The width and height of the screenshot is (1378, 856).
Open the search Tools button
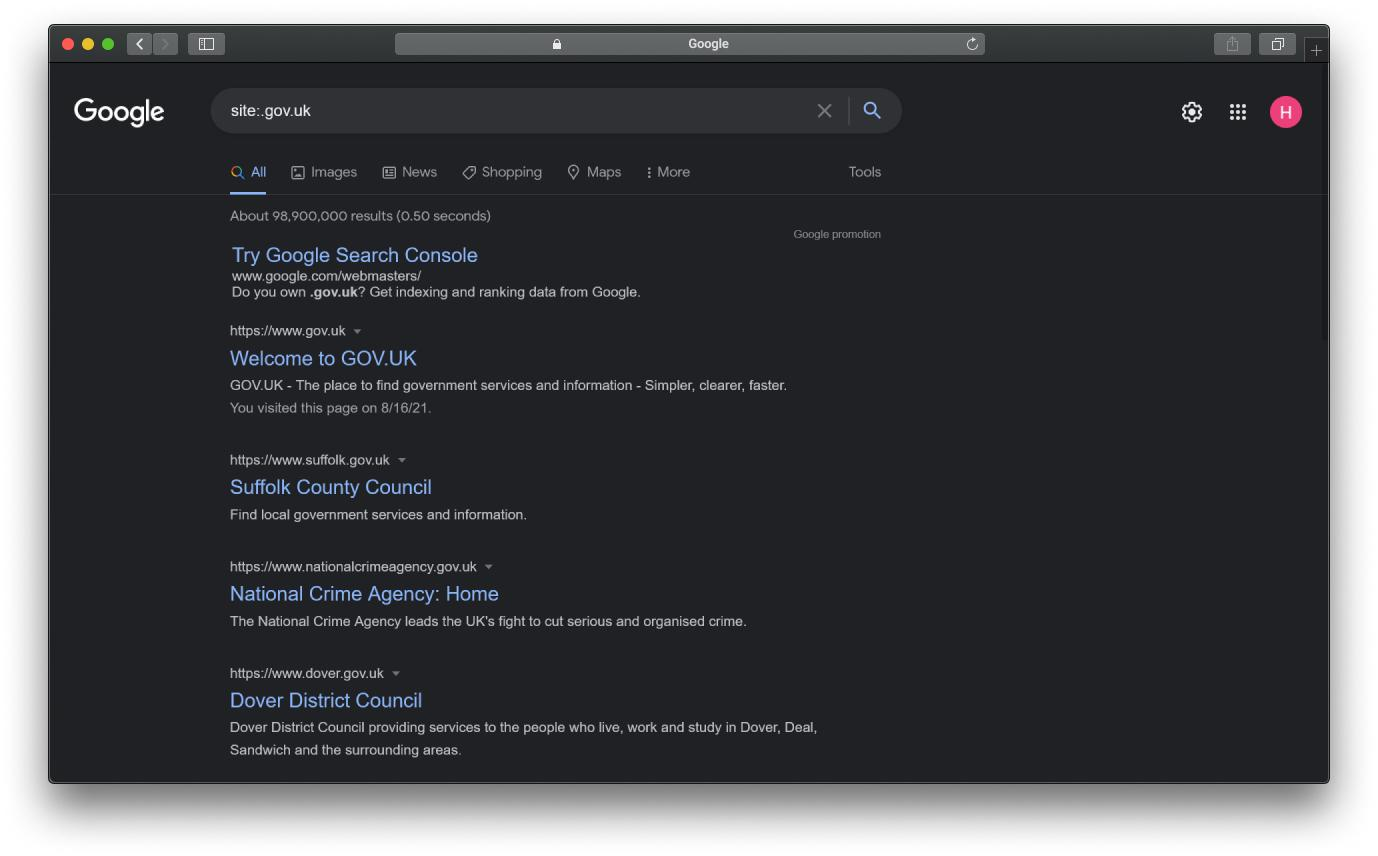pos(865,172)
